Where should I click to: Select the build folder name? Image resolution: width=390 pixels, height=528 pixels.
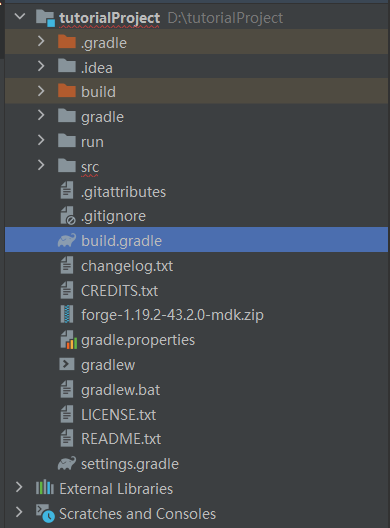[98, 92]
